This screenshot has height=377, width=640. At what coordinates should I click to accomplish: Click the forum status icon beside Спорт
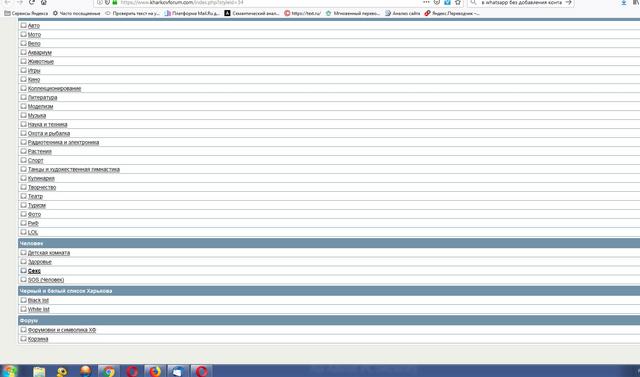click(x=24, y=160)
